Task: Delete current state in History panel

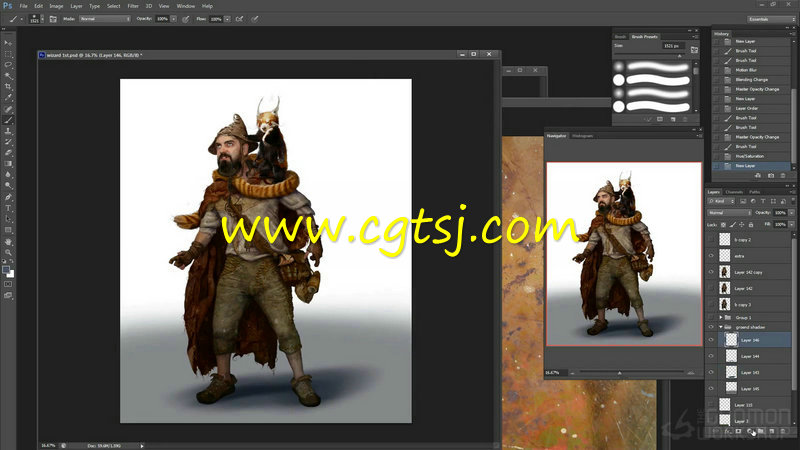Action: [x=783, y=176]
